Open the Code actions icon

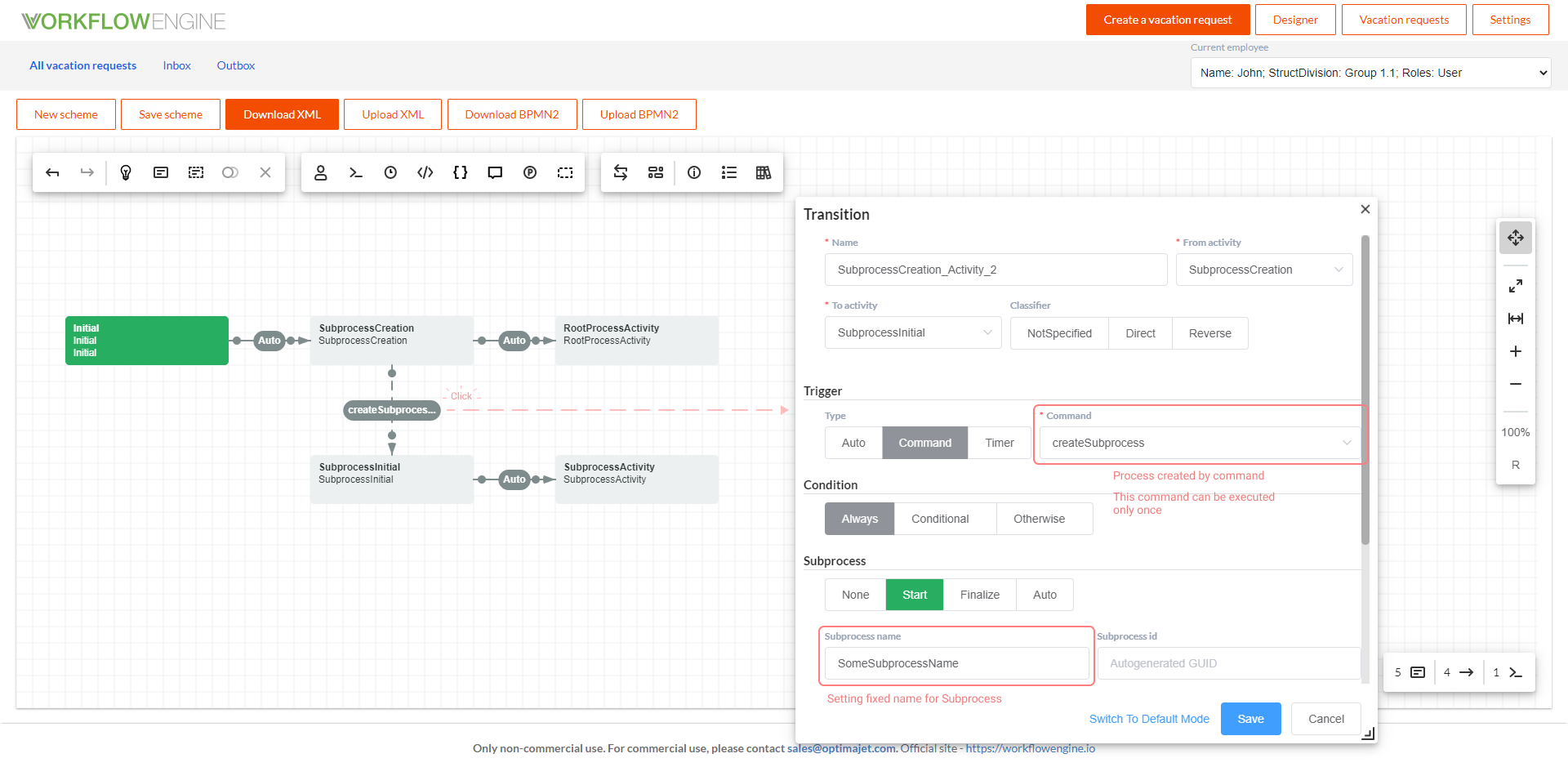coord(425,172)
